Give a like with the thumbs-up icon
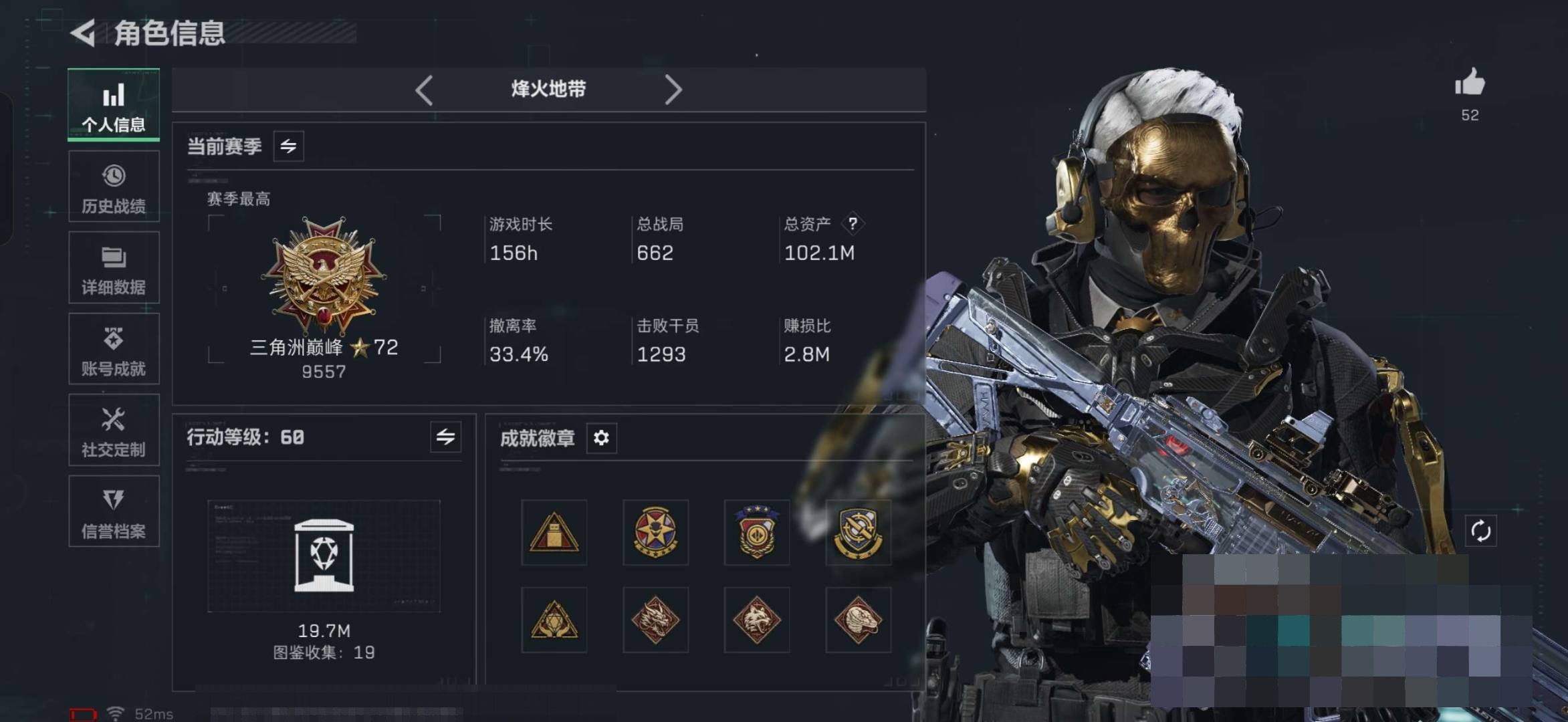Viewport: 1568px width, 722px height. pyautogui.click(x=1470, y=83)
